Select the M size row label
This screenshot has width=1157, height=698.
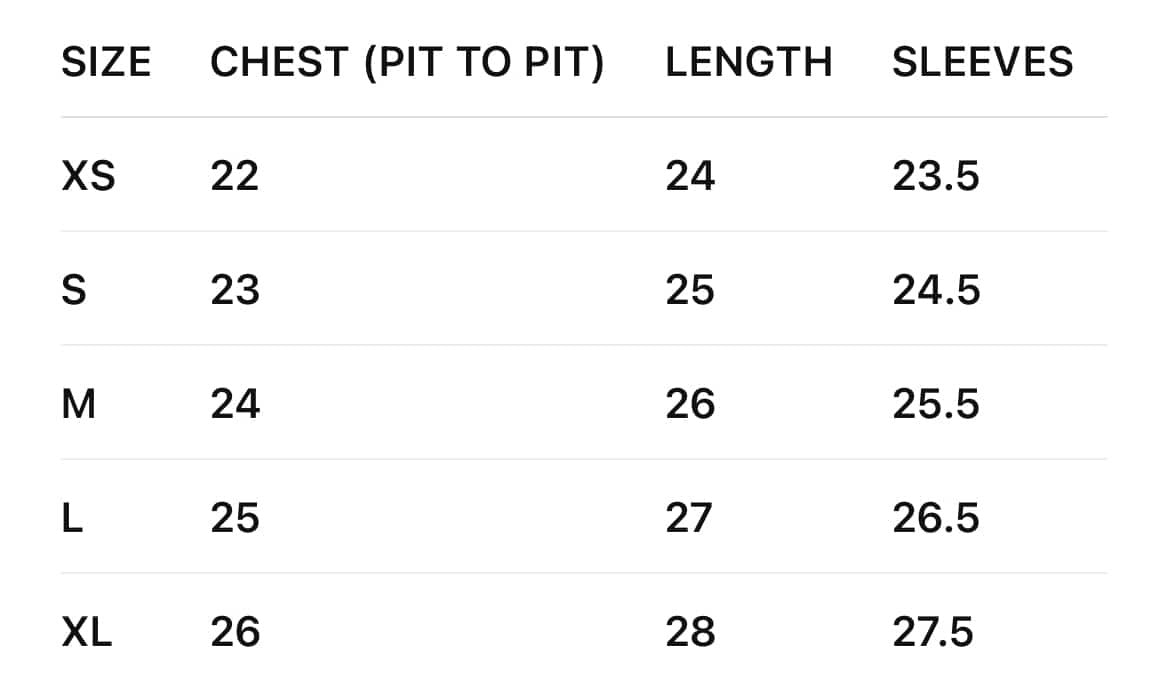(x=78, y=405)
